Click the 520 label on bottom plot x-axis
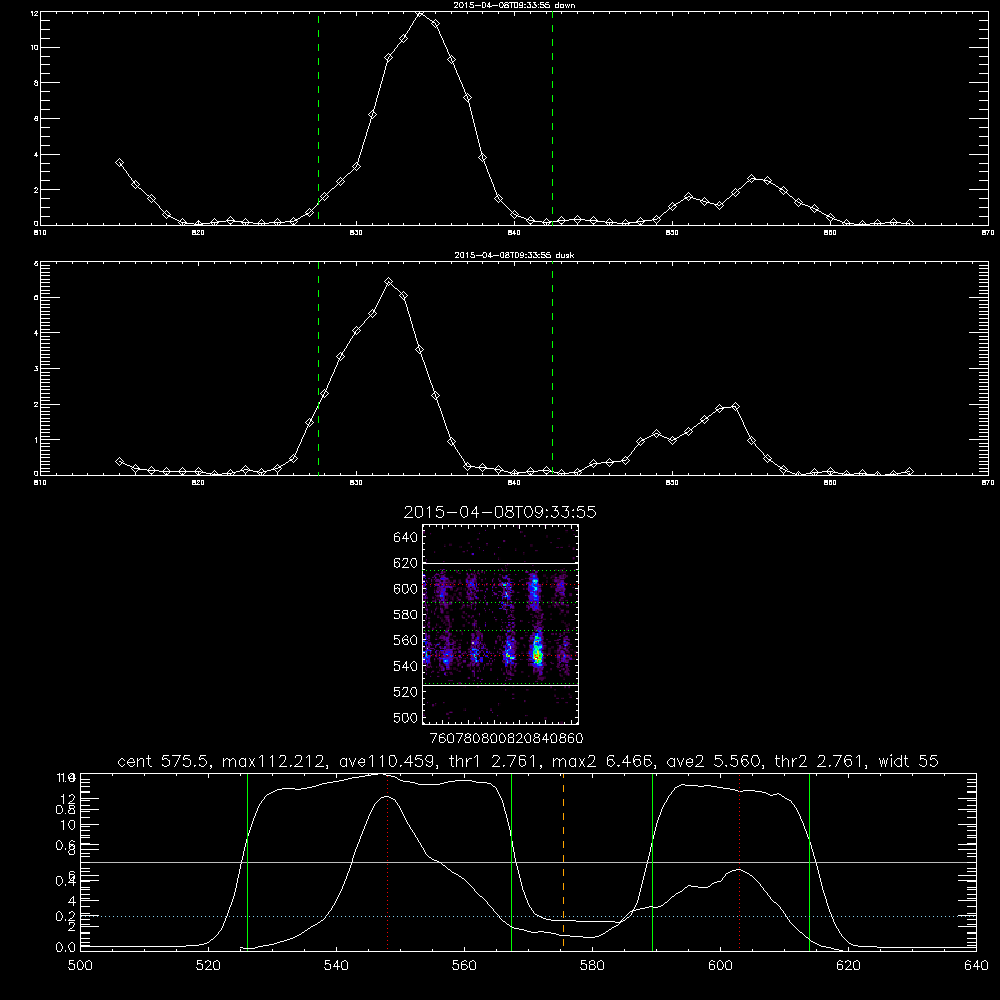1000x1000 pixels. coord(208,966)
